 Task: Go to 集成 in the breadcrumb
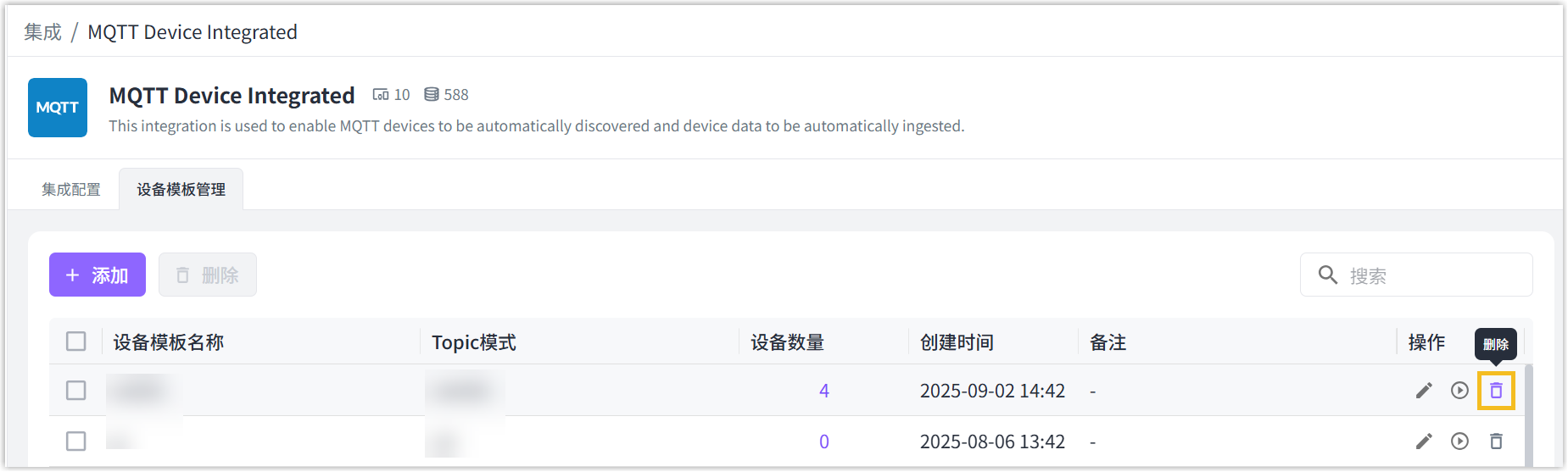point(42,32)
